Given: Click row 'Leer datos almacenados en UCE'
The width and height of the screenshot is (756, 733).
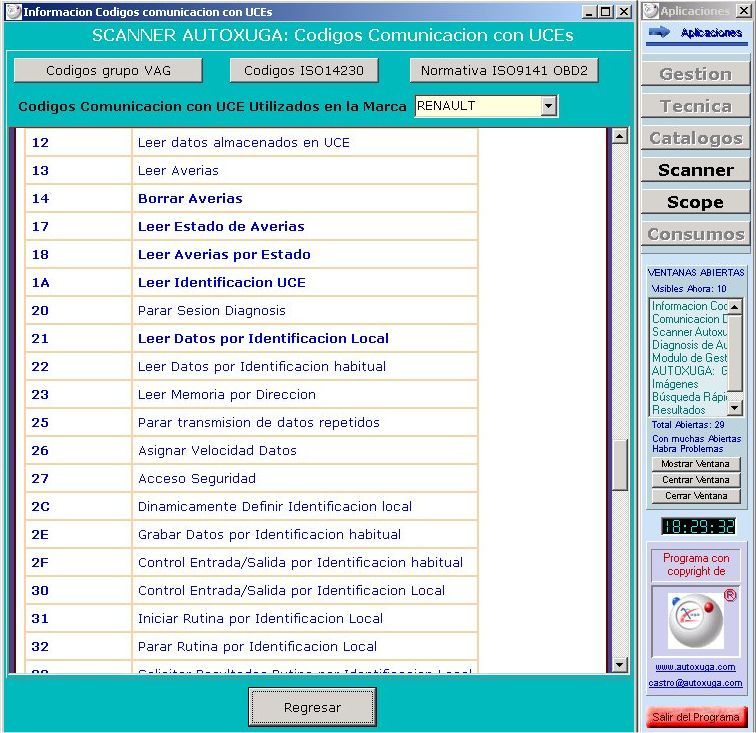Looking at the screenshot, I should click(x=251, y=142).
